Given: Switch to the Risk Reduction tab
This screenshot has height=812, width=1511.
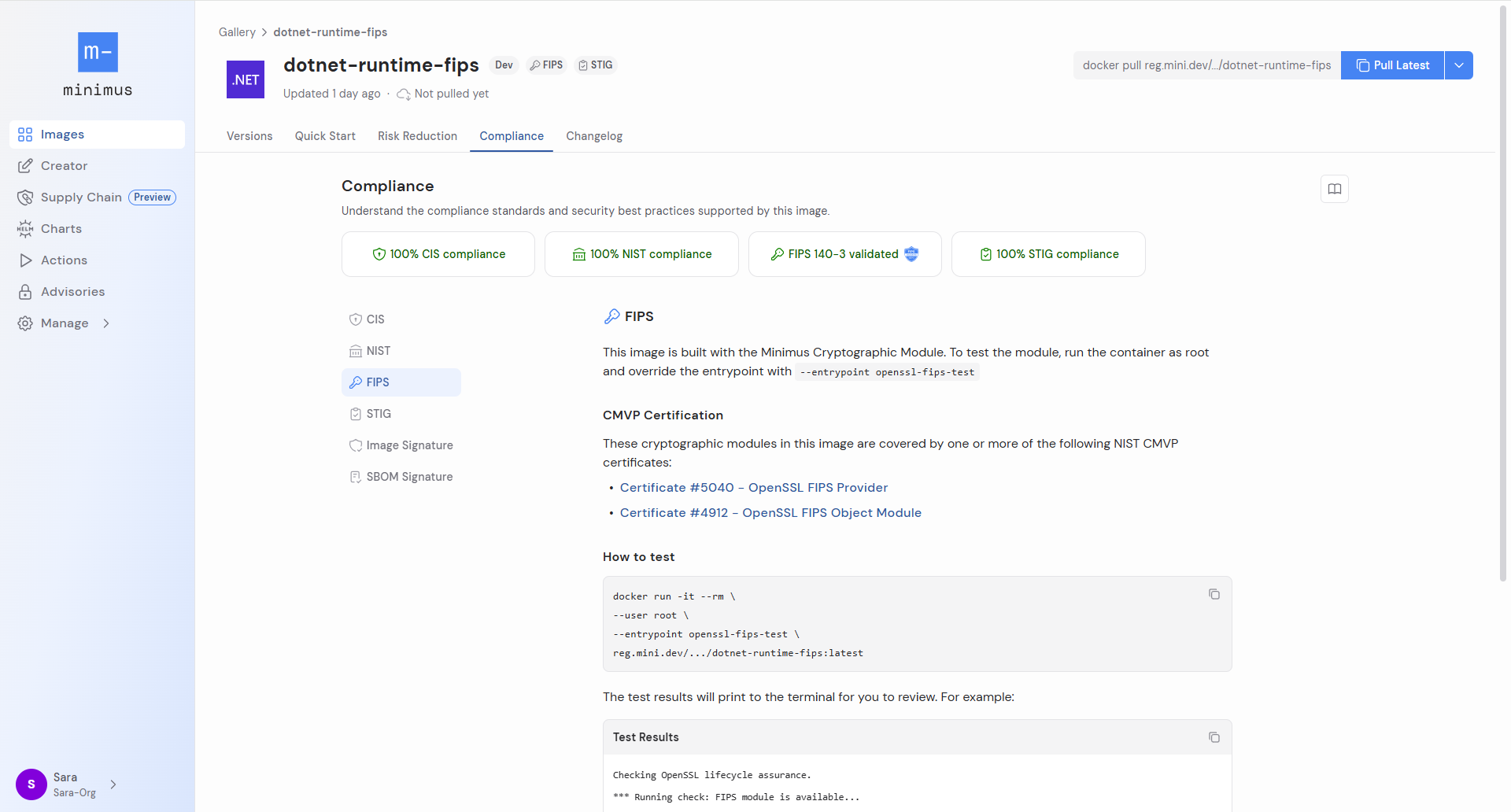Looking at the screenshot, I should pyautogui.click(x=417, y=136).
